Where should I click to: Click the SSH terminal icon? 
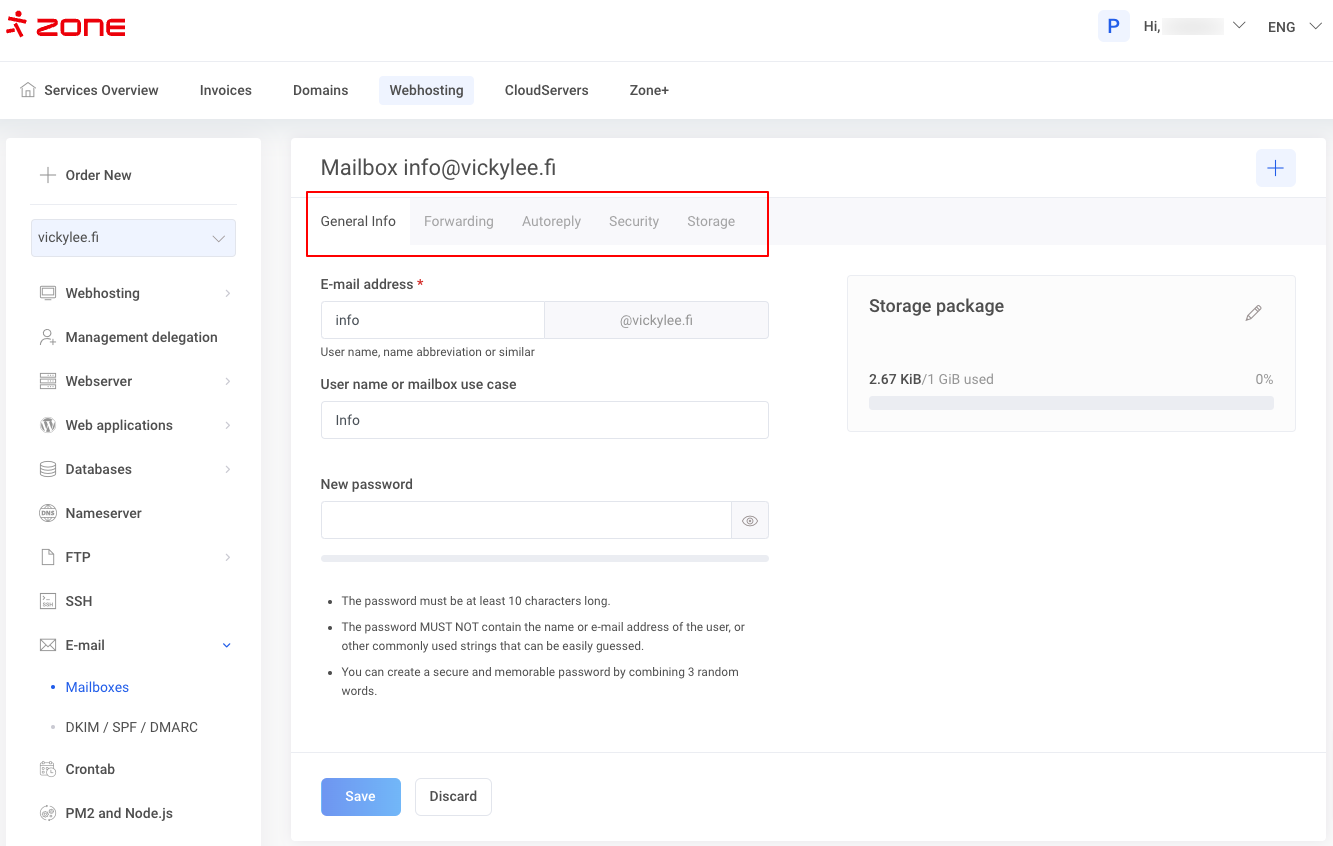[47, 601]
